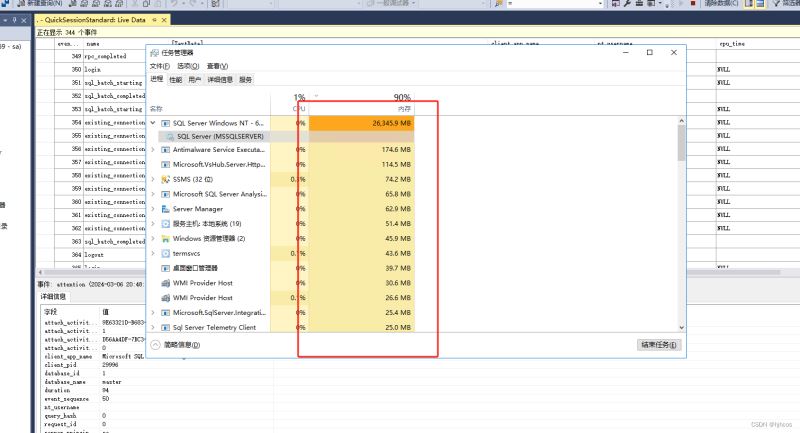The image size is (800, 433).
Task: Click the Sql Server Telemetry Client icon
Action: [x=165, y=327]
